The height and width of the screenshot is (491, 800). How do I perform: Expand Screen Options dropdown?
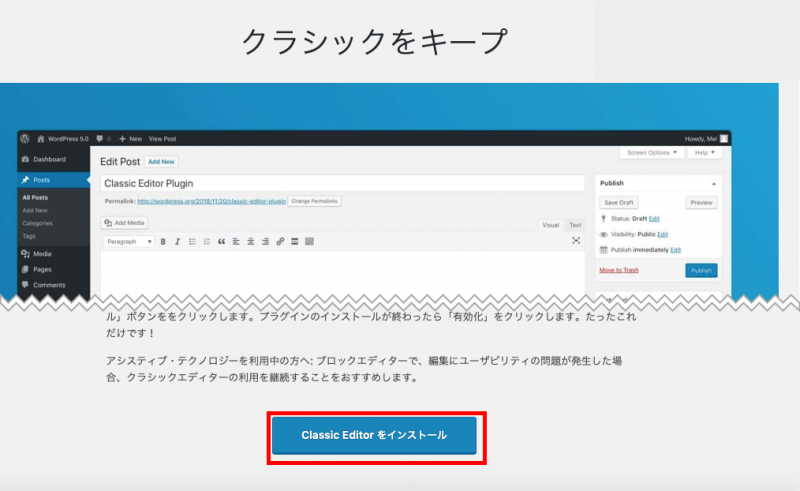[x=652, y=153]
